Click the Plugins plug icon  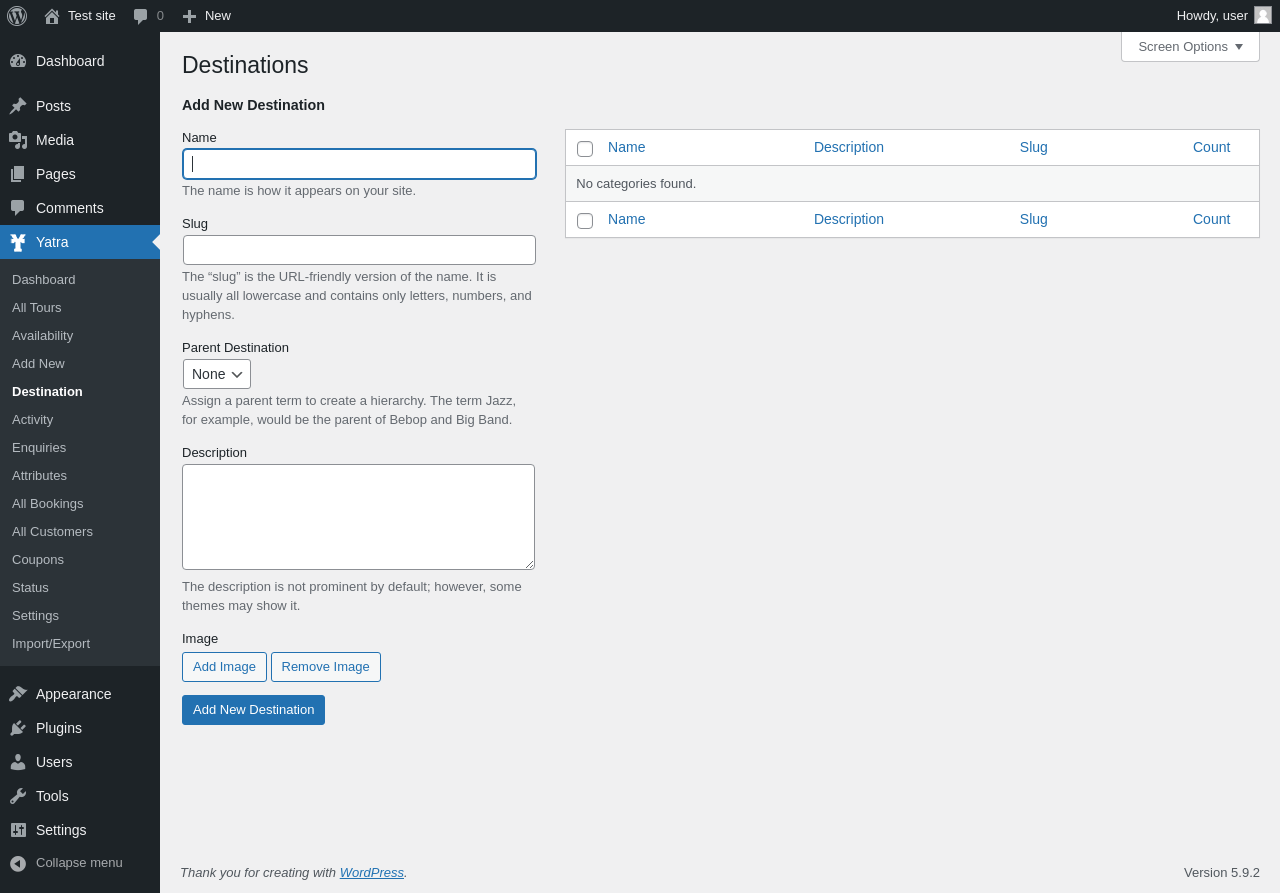point(18,728)
